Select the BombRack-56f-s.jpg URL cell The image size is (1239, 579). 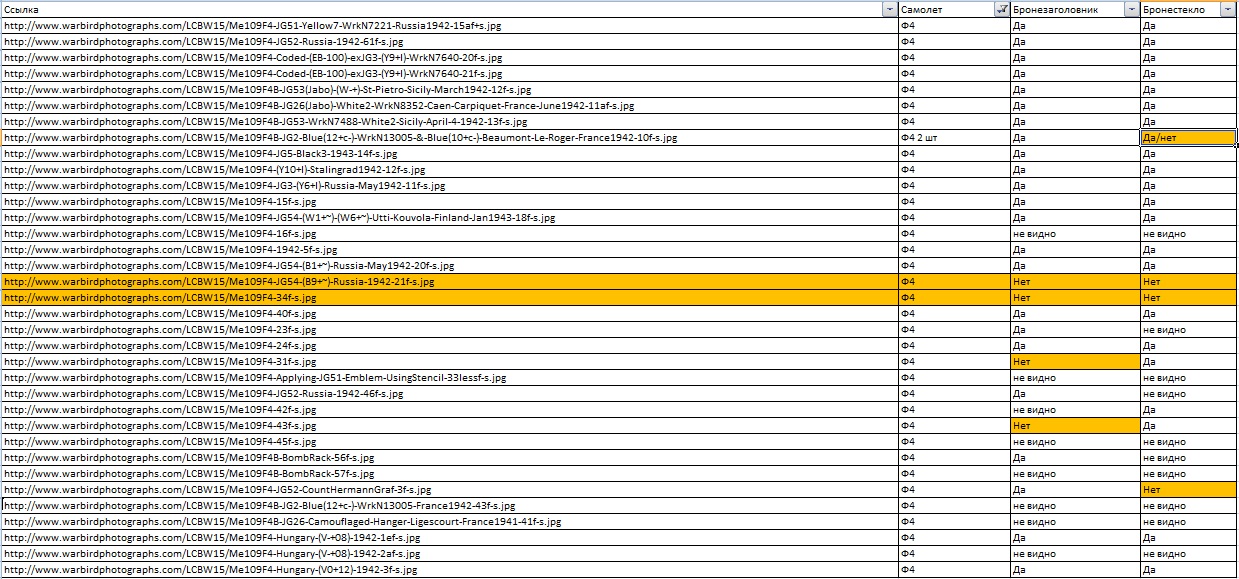point(449,457)
